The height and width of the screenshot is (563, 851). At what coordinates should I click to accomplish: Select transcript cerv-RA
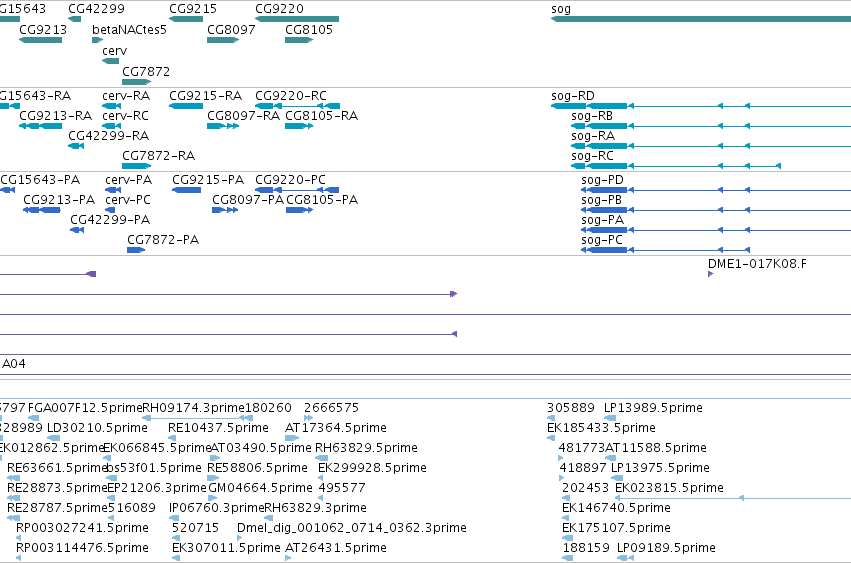(112, 106)
